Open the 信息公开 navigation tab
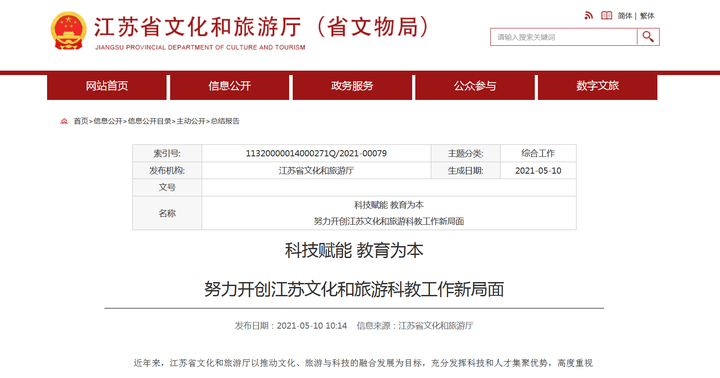This screenshot has width=720, height=378. [x=229, y=86]
